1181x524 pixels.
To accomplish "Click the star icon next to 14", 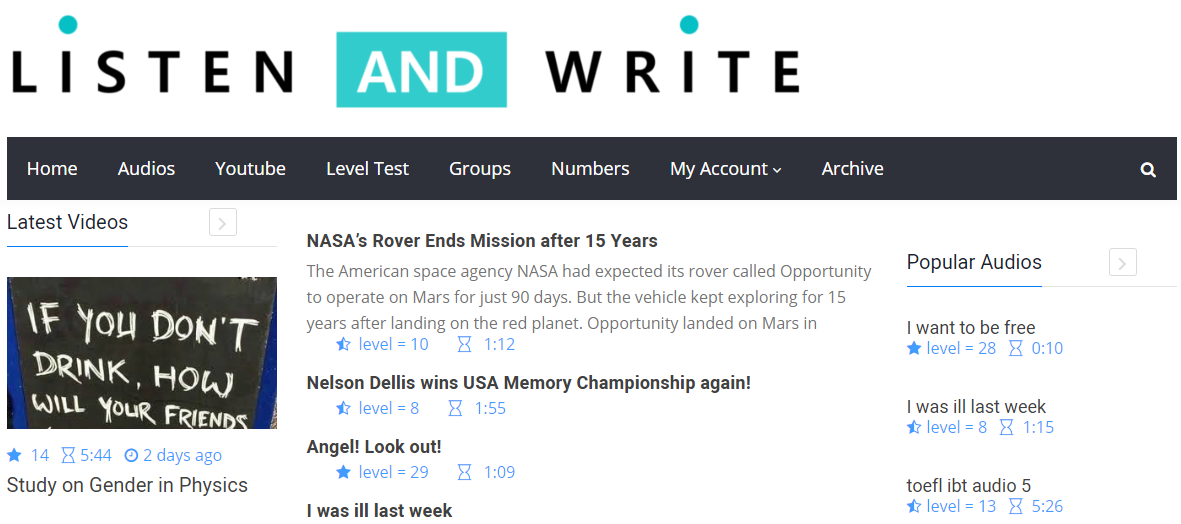I will click(x=14, y=456).
